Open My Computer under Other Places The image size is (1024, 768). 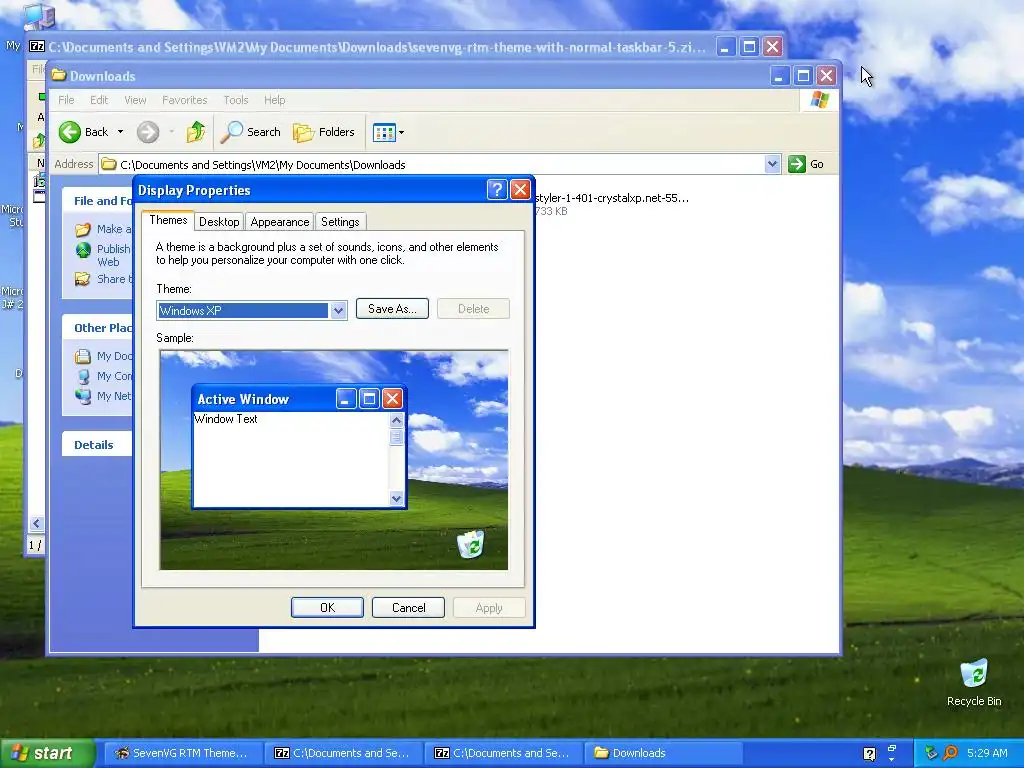click(104, 376)
